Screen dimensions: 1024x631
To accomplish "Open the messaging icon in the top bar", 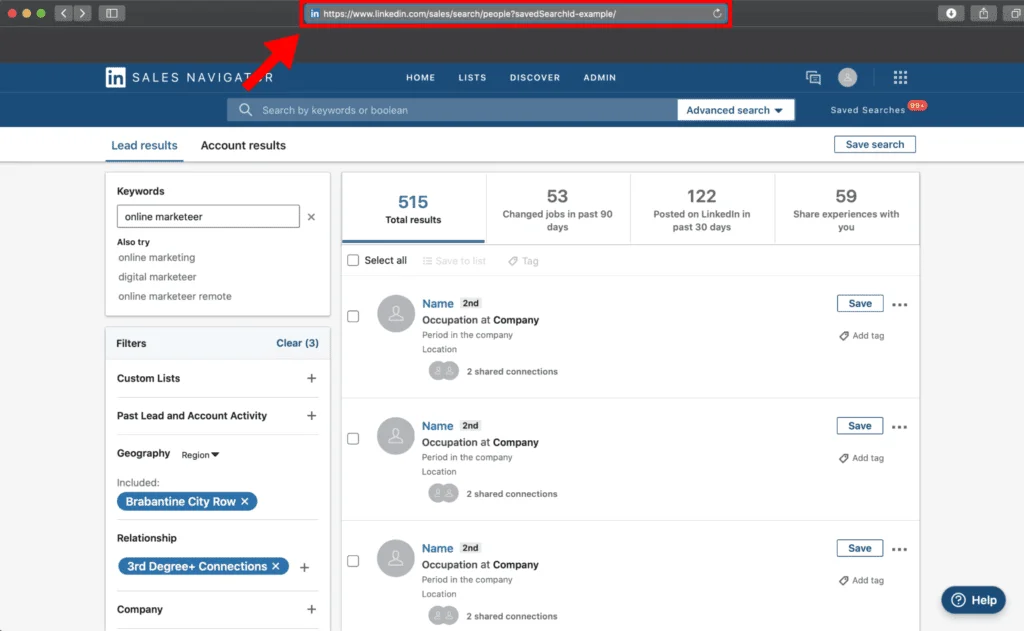I will point(813,77).
